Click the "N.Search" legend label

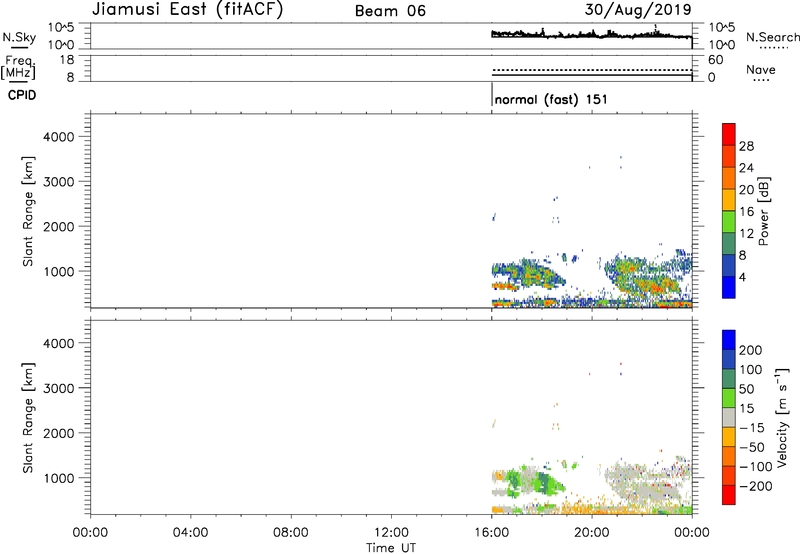[x=772, y=37]
